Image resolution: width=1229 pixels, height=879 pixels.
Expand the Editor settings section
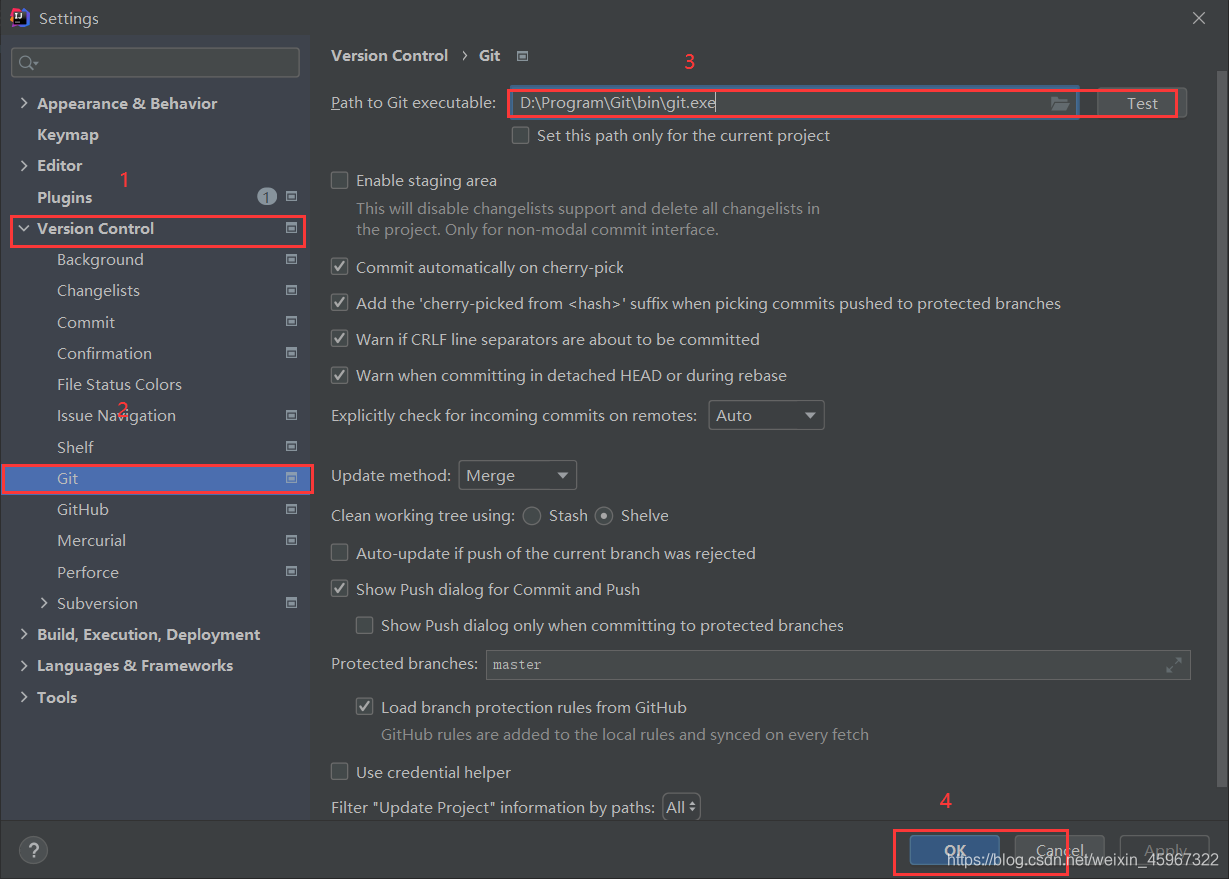24,165
